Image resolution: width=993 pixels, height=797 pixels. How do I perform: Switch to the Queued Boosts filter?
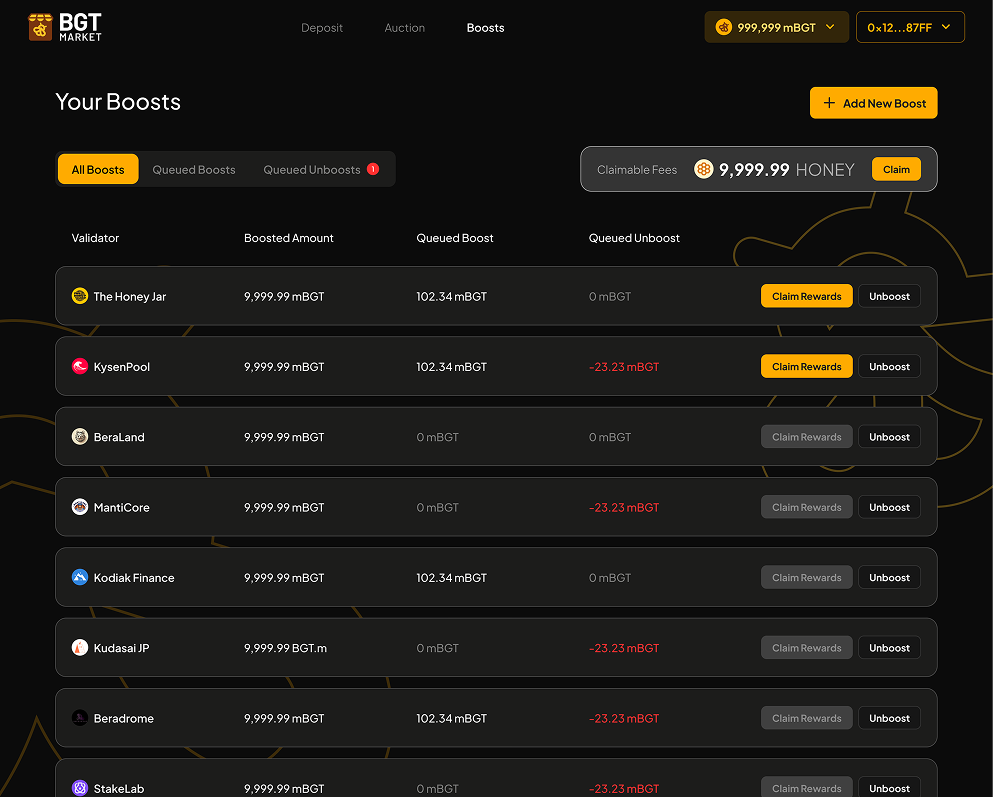coord(194,170)
